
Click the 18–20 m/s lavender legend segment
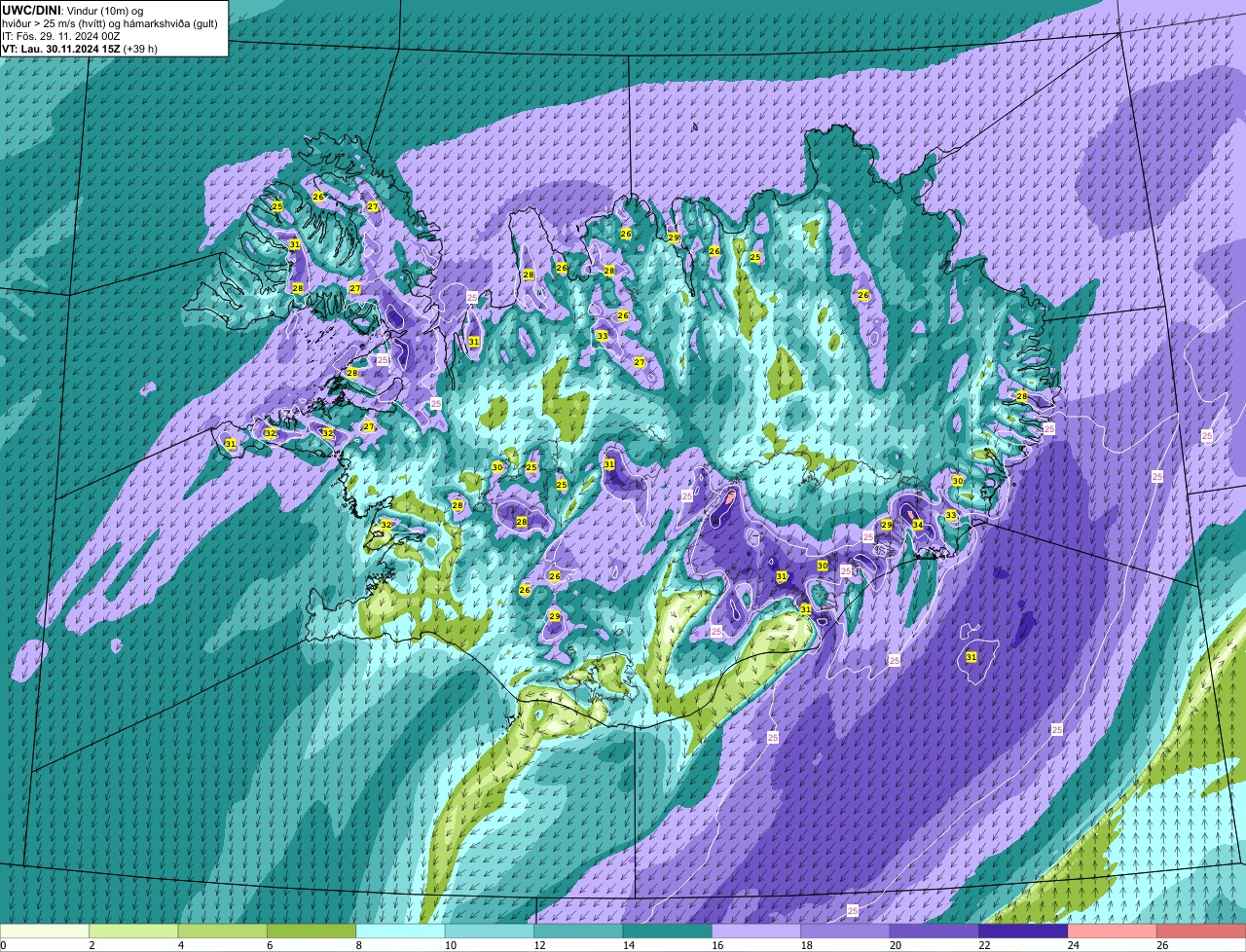coord(846,931)
